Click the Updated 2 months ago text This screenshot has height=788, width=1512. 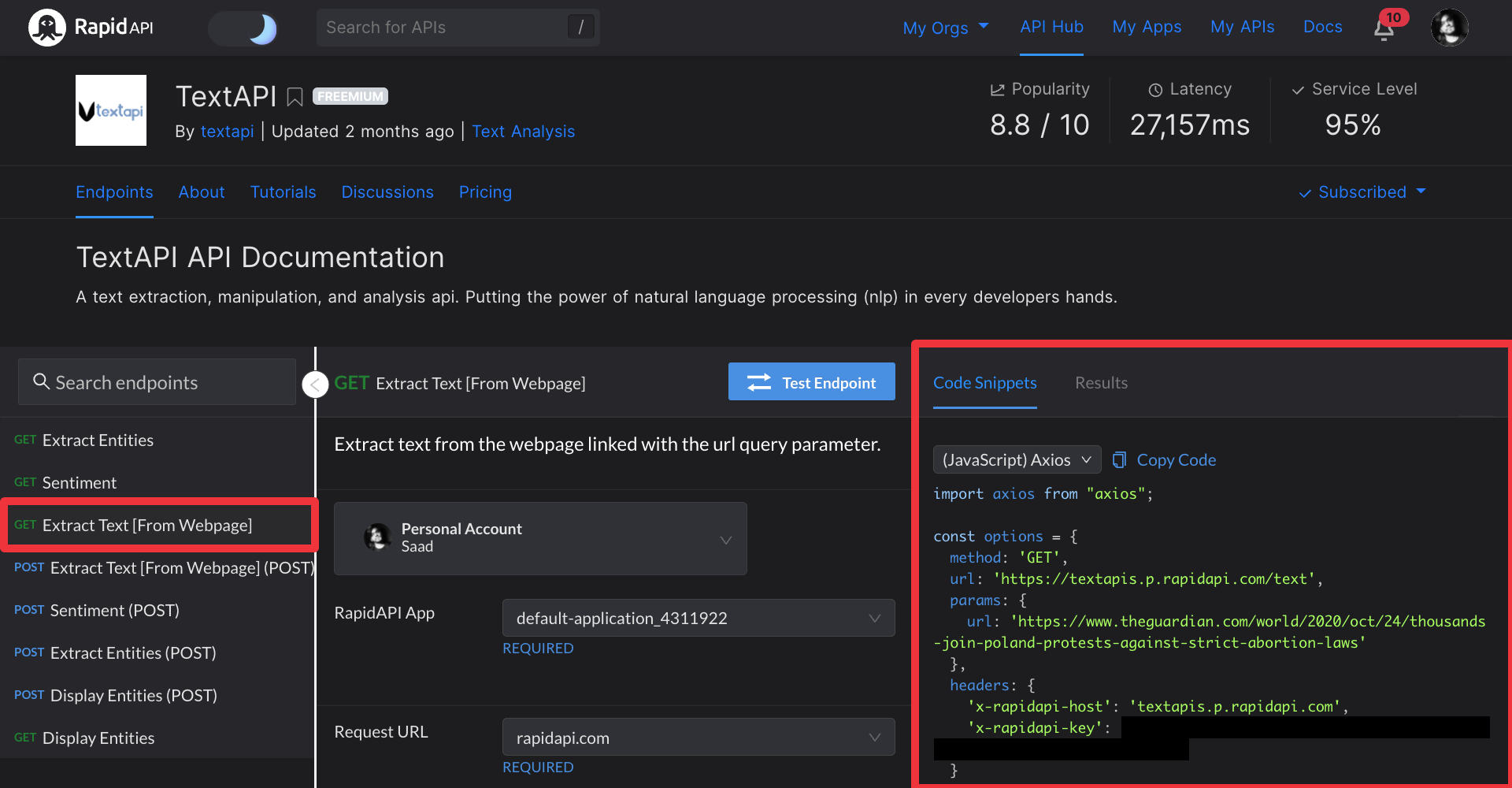click(x=362, y=132)
